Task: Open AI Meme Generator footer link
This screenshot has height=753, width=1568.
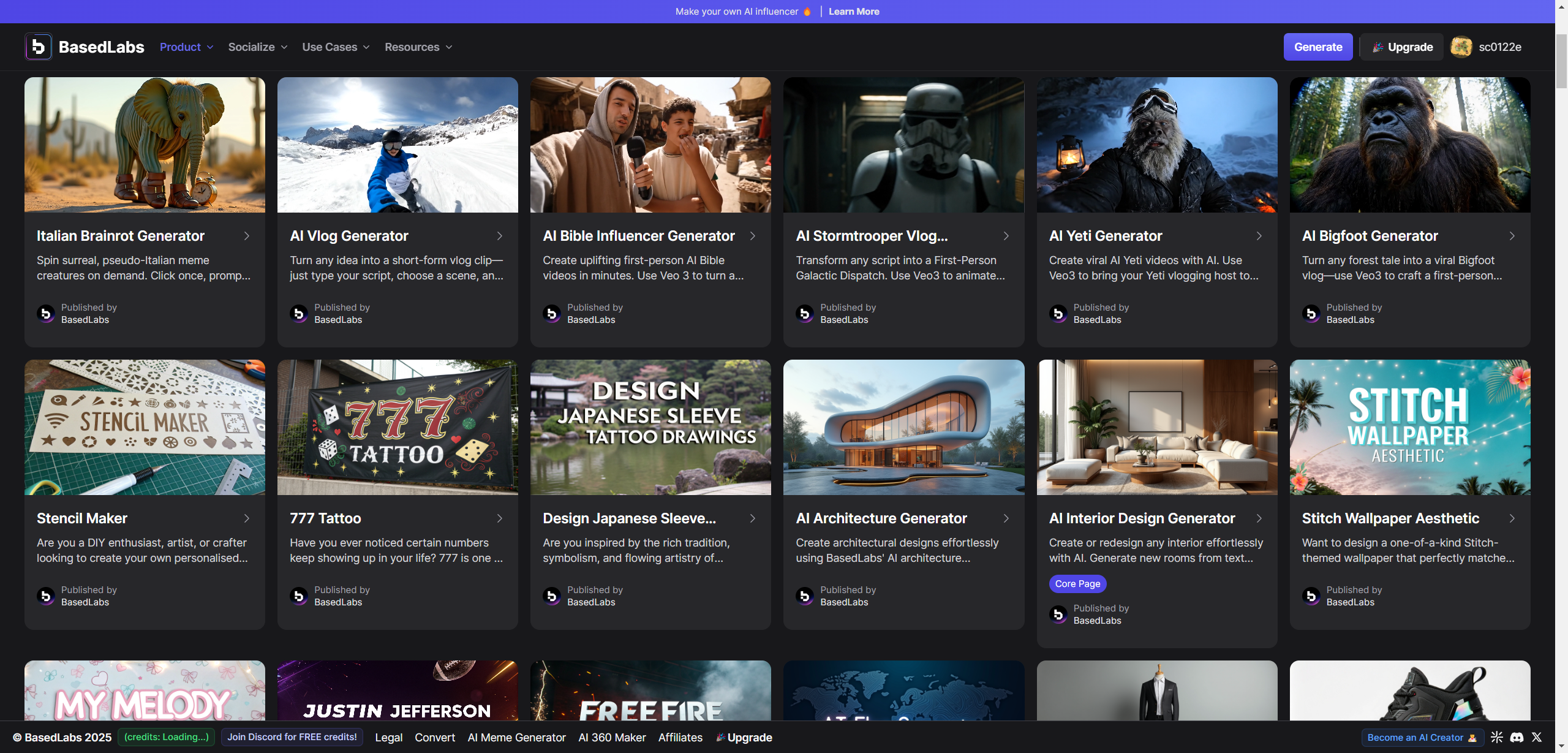Action: pos(517,738)
